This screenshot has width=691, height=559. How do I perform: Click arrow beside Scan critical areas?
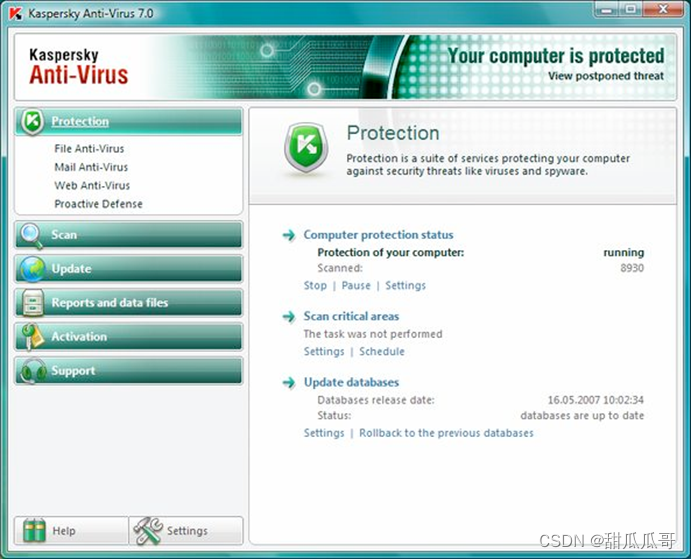click(289, 317)
